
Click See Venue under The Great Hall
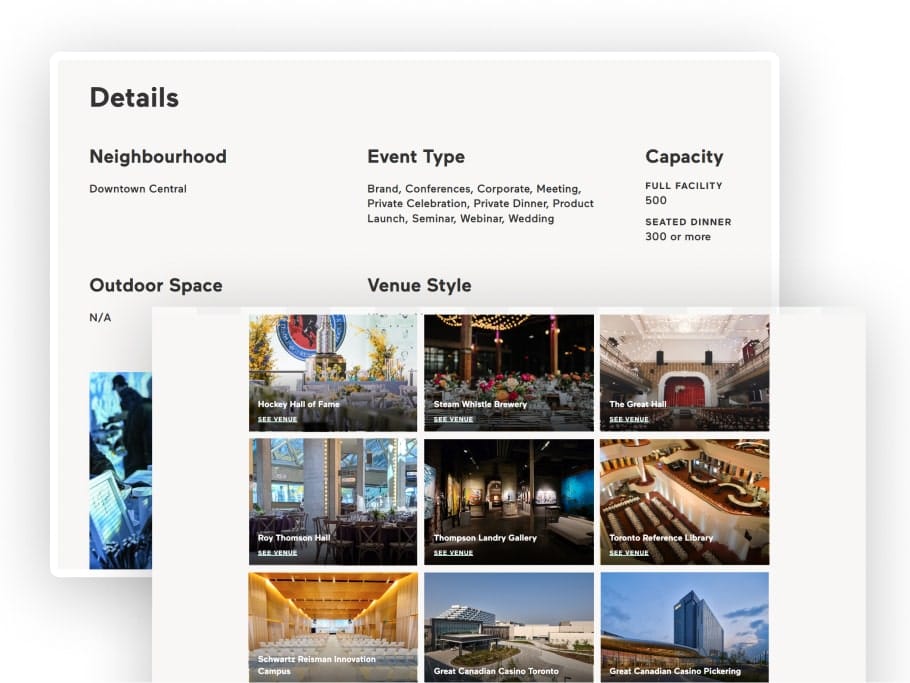tap(629, 419)
